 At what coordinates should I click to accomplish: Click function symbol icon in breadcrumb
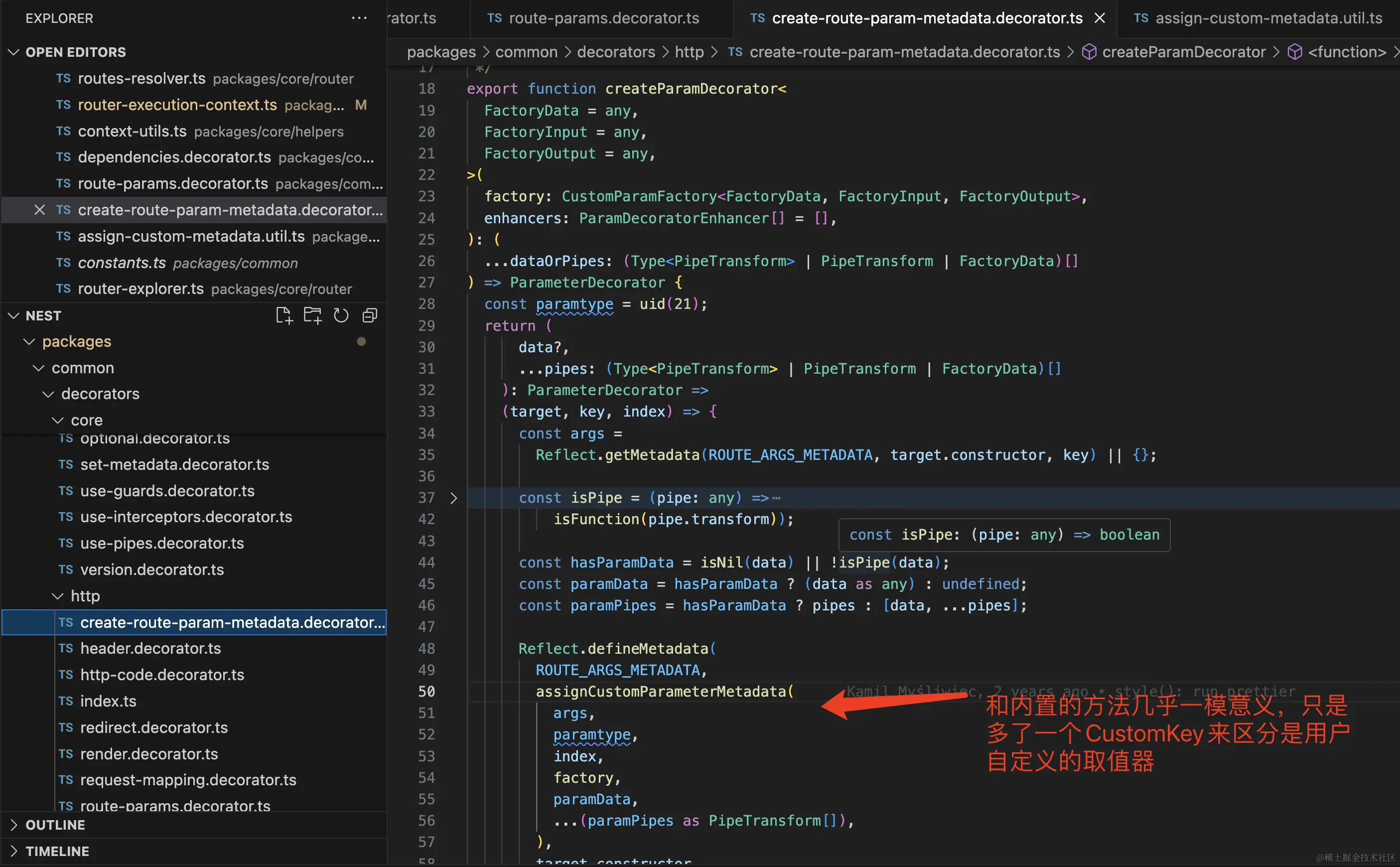(1294, 52)
